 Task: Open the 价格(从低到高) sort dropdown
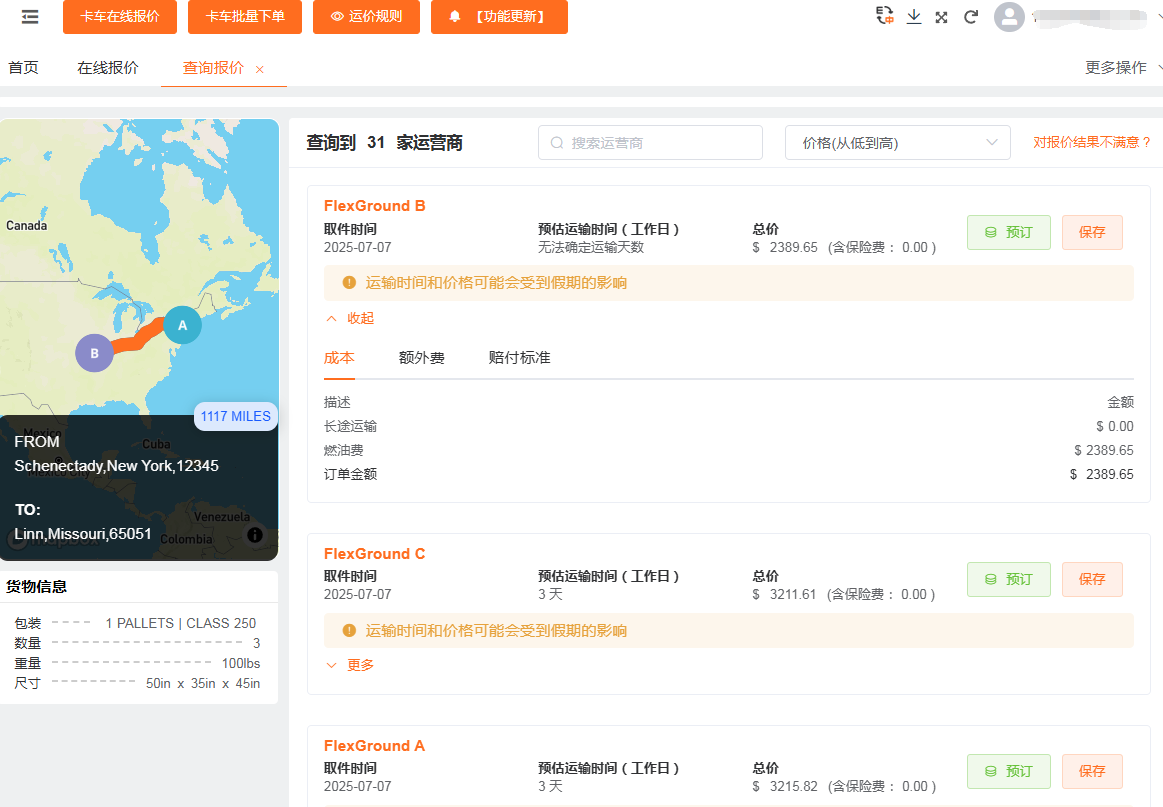tap(897, 142)
